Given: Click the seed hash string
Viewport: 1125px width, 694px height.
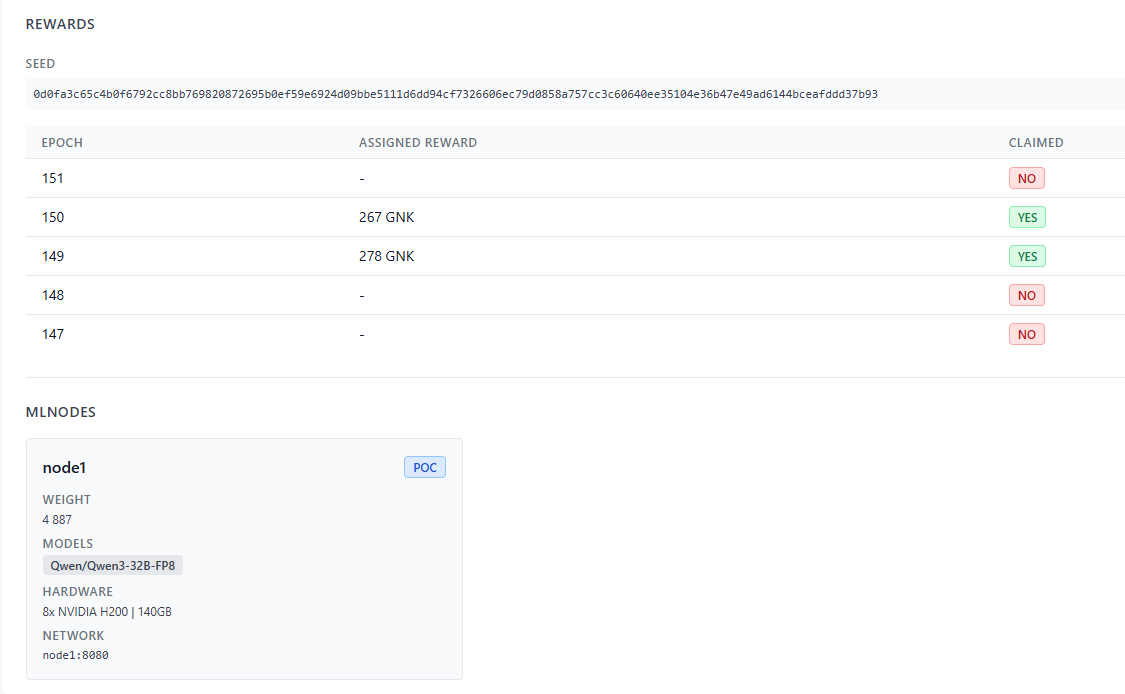Looking at the screenshot, I should (x=455, y=94).
